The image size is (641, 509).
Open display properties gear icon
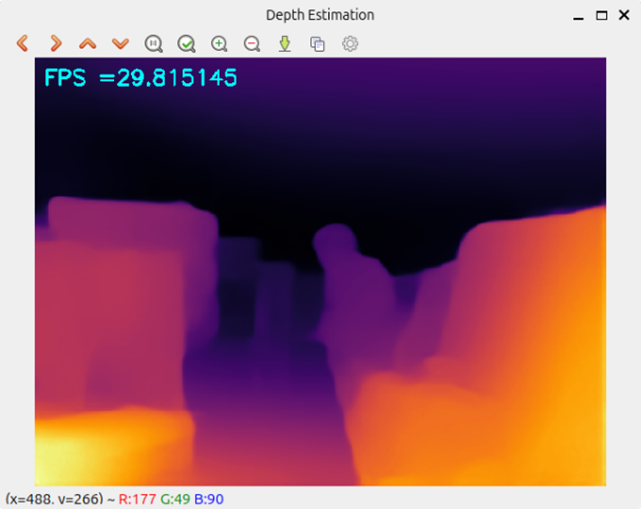point(350,44)
